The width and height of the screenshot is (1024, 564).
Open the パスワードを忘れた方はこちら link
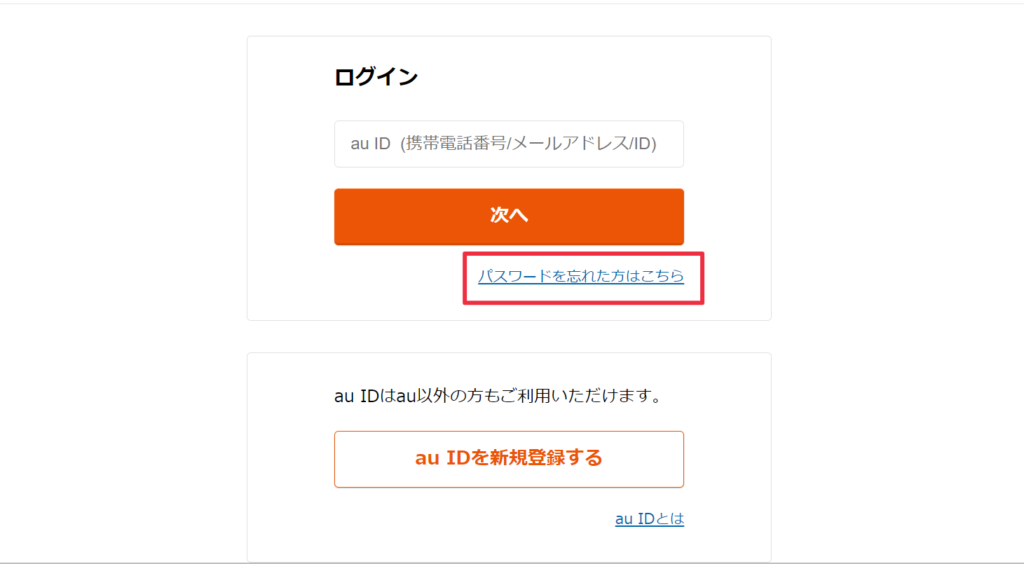(x=580, y=276)
